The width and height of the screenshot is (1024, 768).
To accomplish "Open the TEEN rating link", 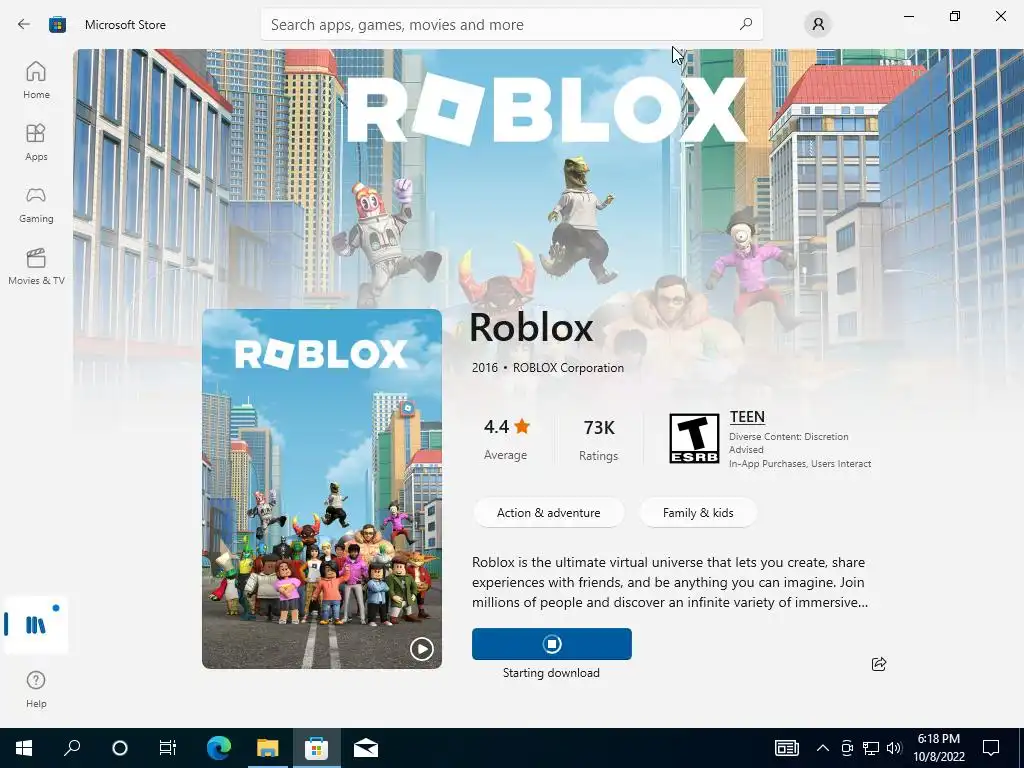I will pyautogui.click(x=747, y=417).
